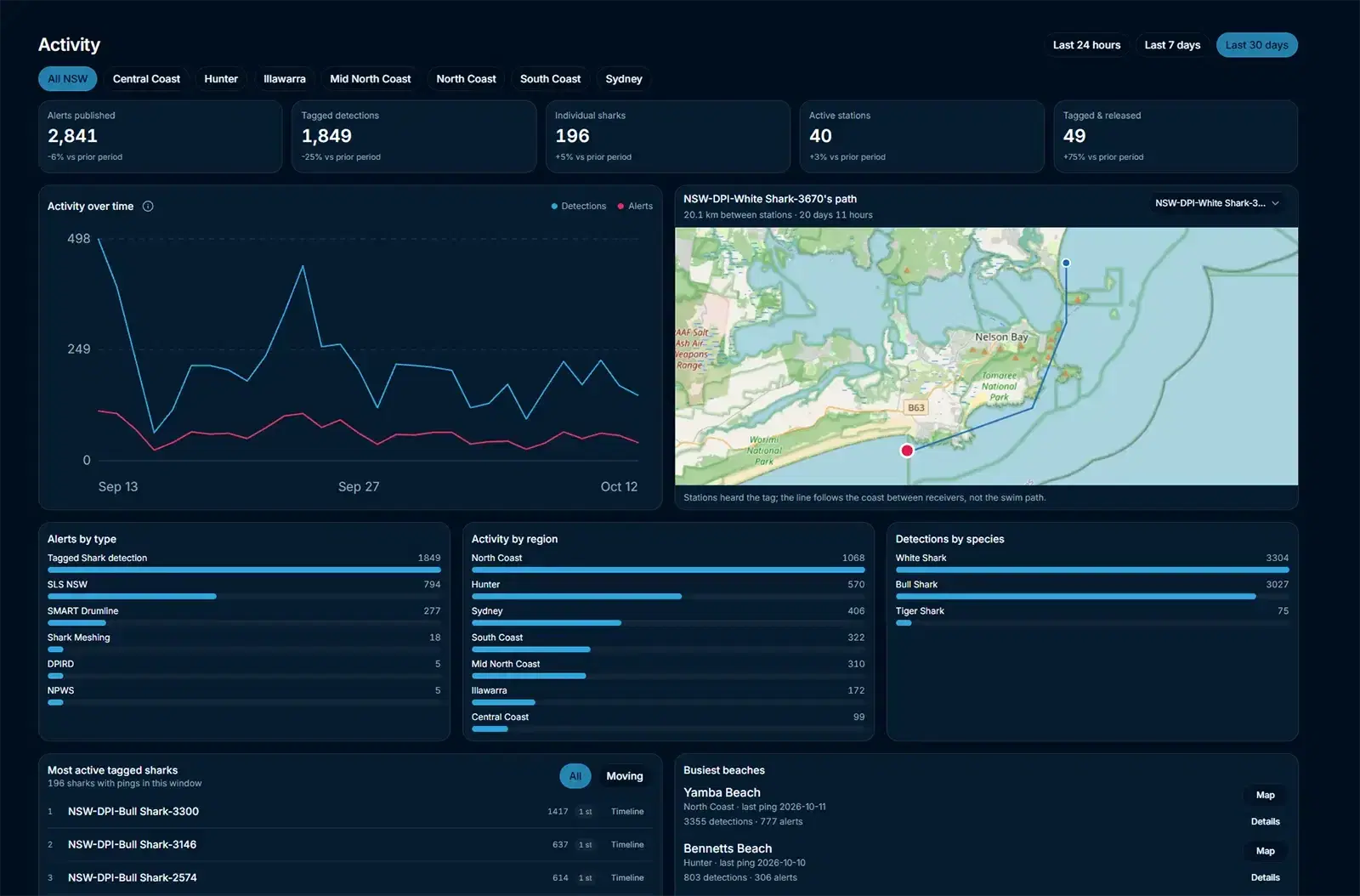
Task: Show All tagged sharks
Action: point(575,776)
